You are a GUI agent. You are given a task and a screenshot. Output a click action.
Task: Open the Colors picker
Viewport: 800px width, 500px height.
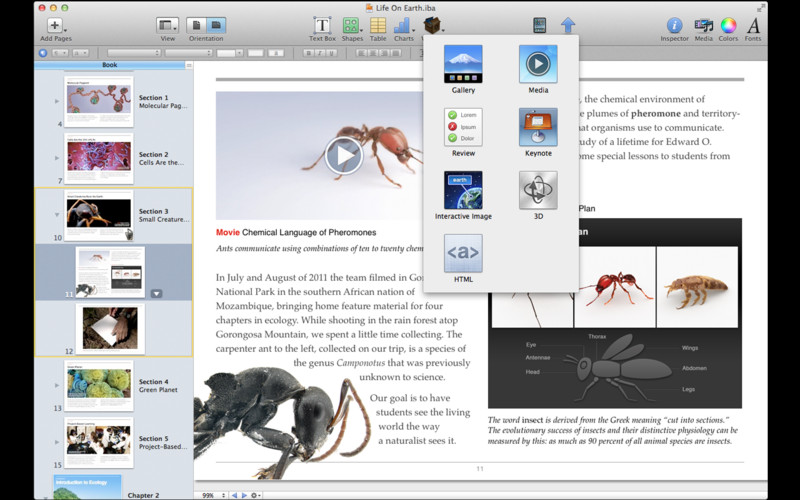coord(729,26)
